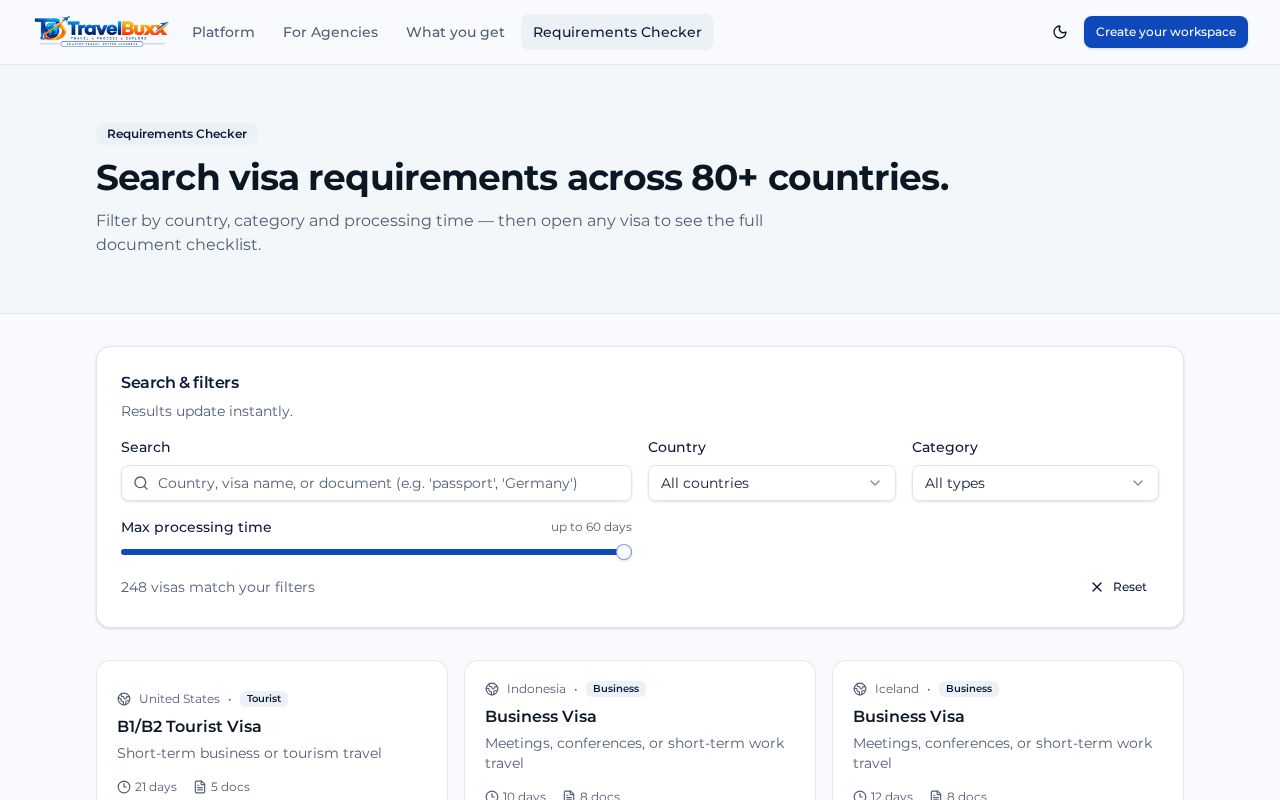Click the globe icon beside Indonesia

(492, 689)
